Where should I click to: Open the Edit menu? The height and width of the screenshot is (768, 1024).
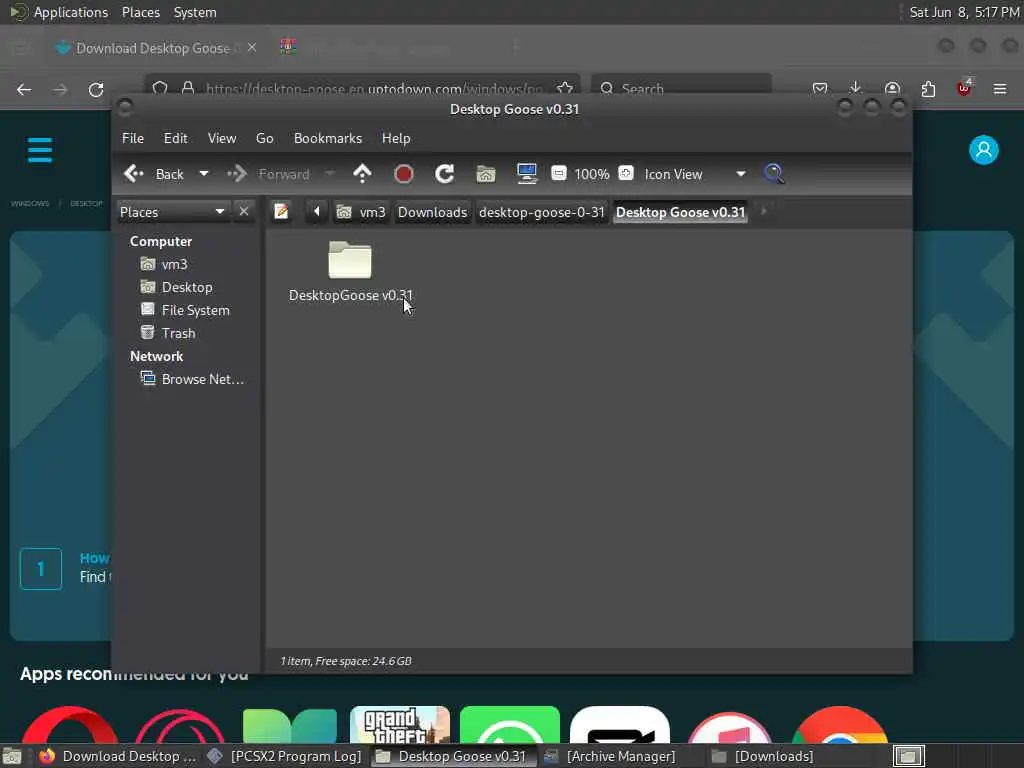[175, 138]
